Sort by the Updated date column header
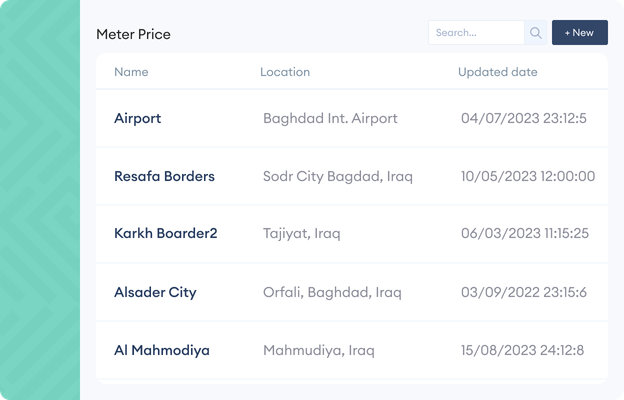 (x=497, y=72)
